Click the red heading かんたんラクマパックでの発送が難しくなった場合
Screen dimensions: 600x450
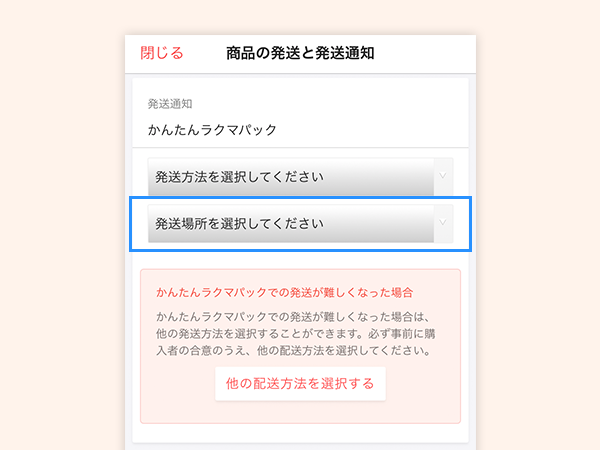pos(285,293)
